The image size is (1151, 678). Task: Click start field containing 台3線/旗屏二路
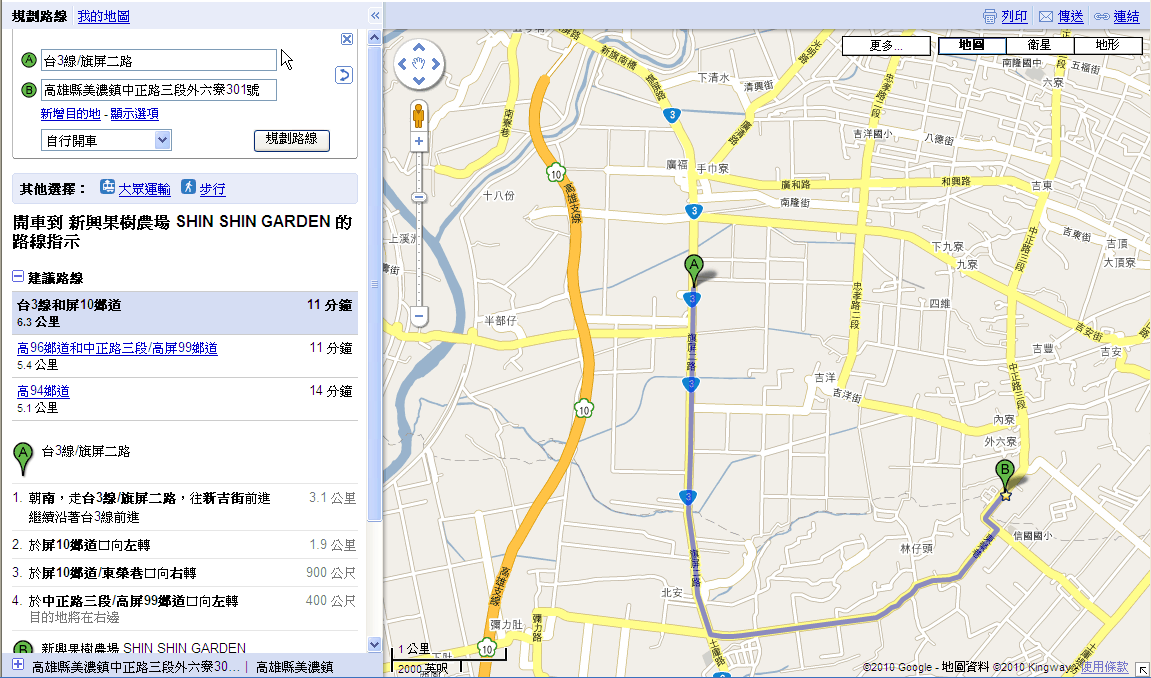coord(159,60)
